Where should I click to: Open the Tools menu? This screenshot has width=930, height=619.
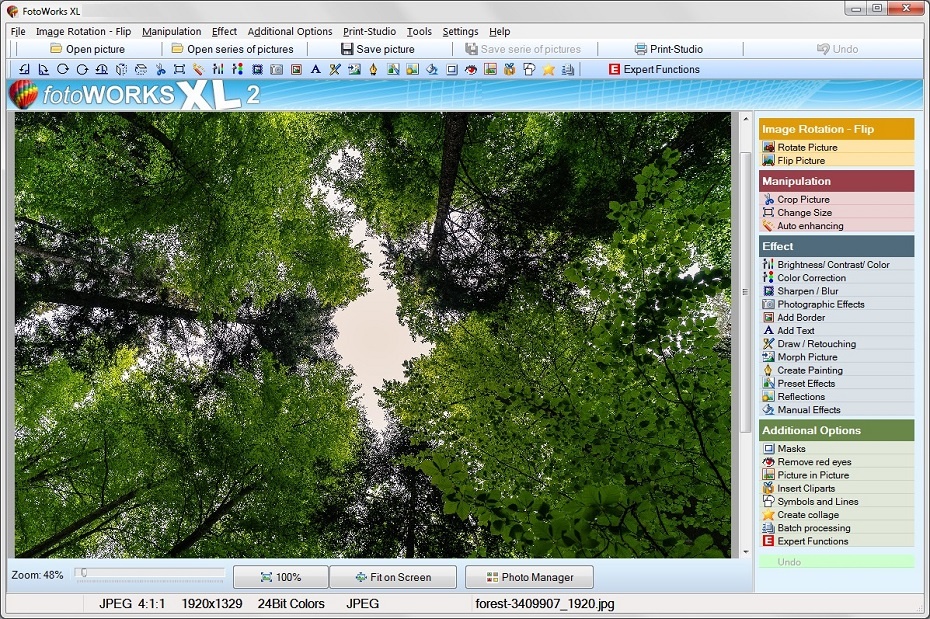coord(419,31)
